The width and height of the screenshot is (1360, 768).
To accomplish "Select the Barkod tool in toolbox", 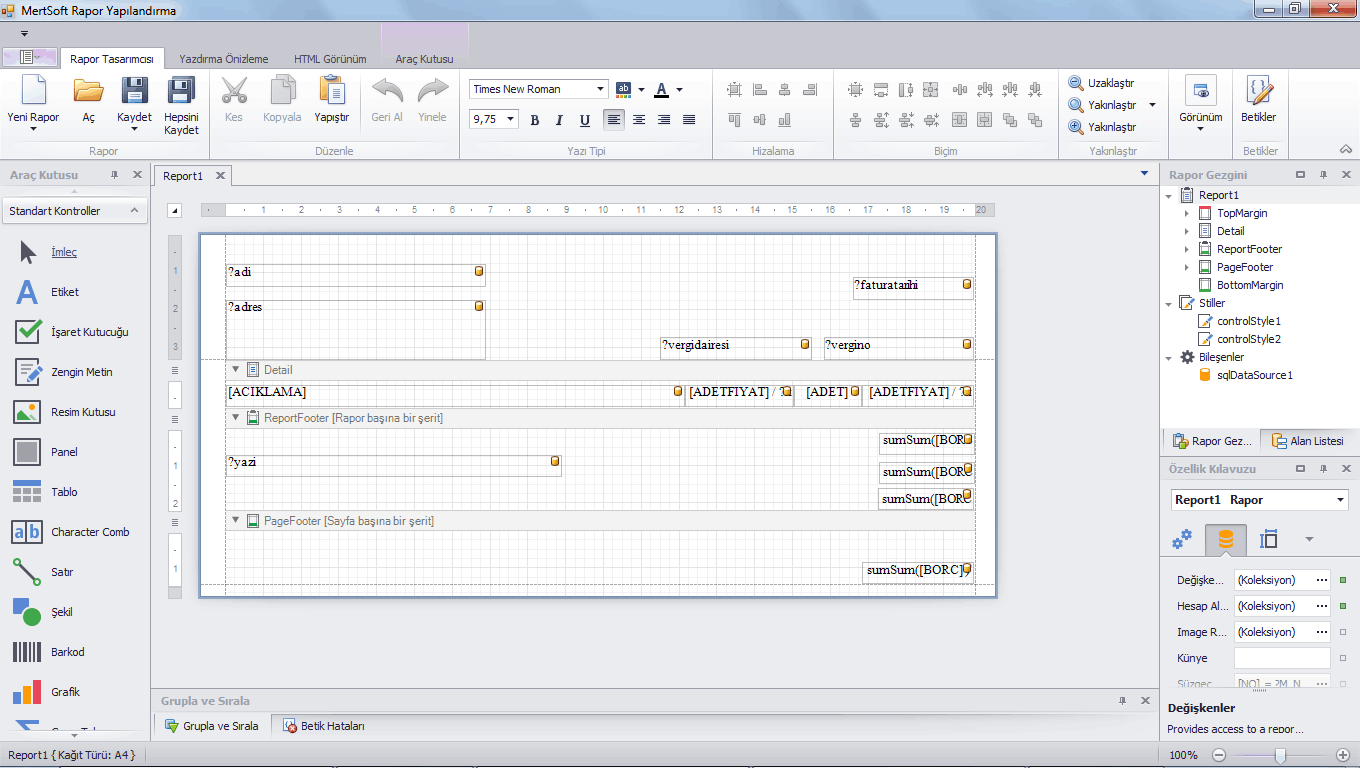I will point(27,652).
